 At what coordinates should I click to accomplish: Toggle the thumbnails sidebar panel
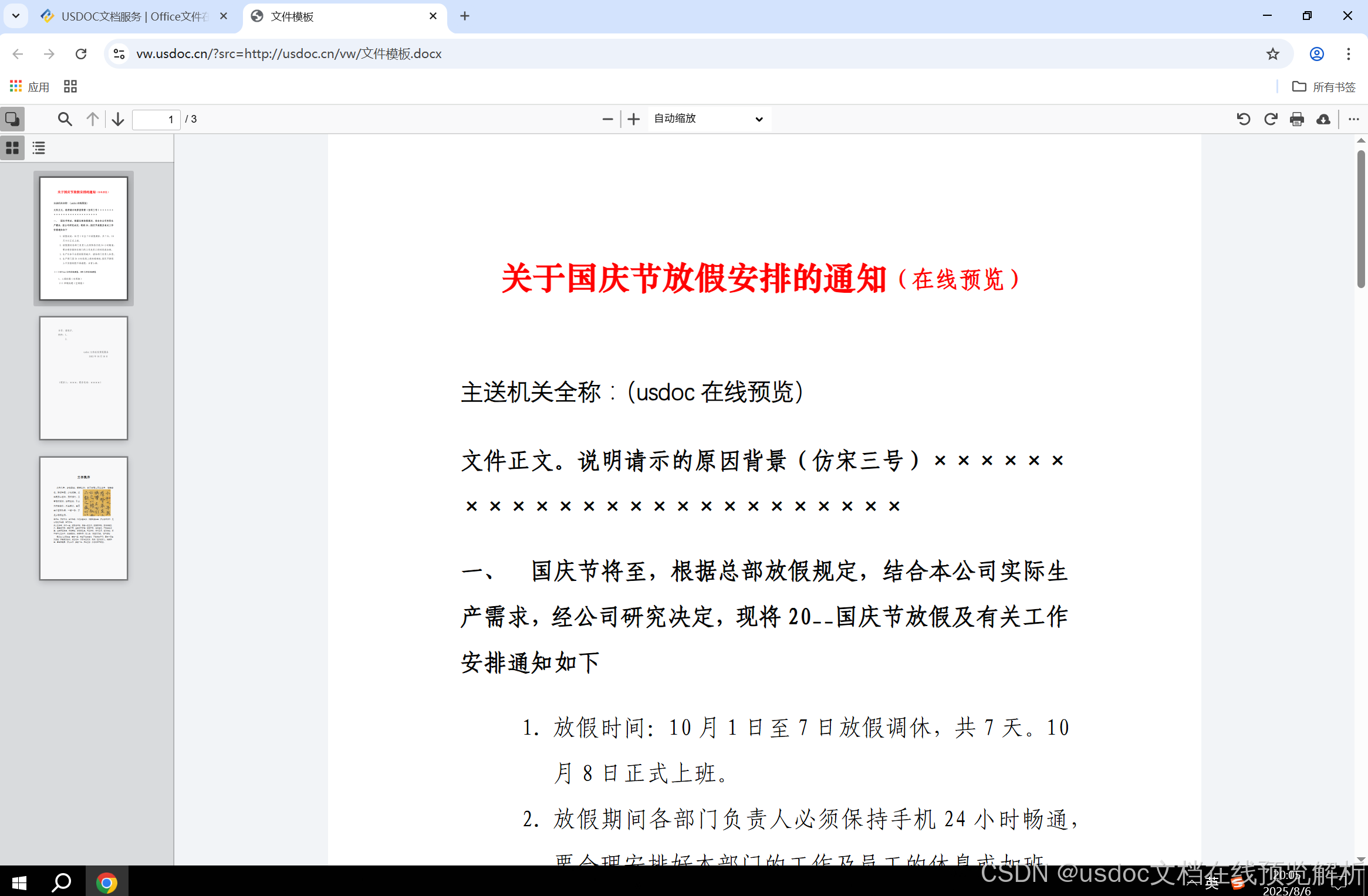(12, 119)
